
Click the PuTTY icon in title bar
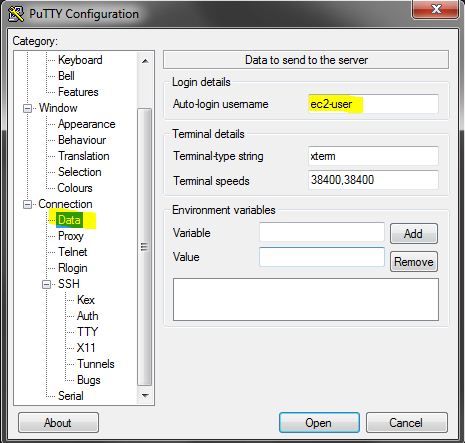pyautogui.click(x=16, y=14)
